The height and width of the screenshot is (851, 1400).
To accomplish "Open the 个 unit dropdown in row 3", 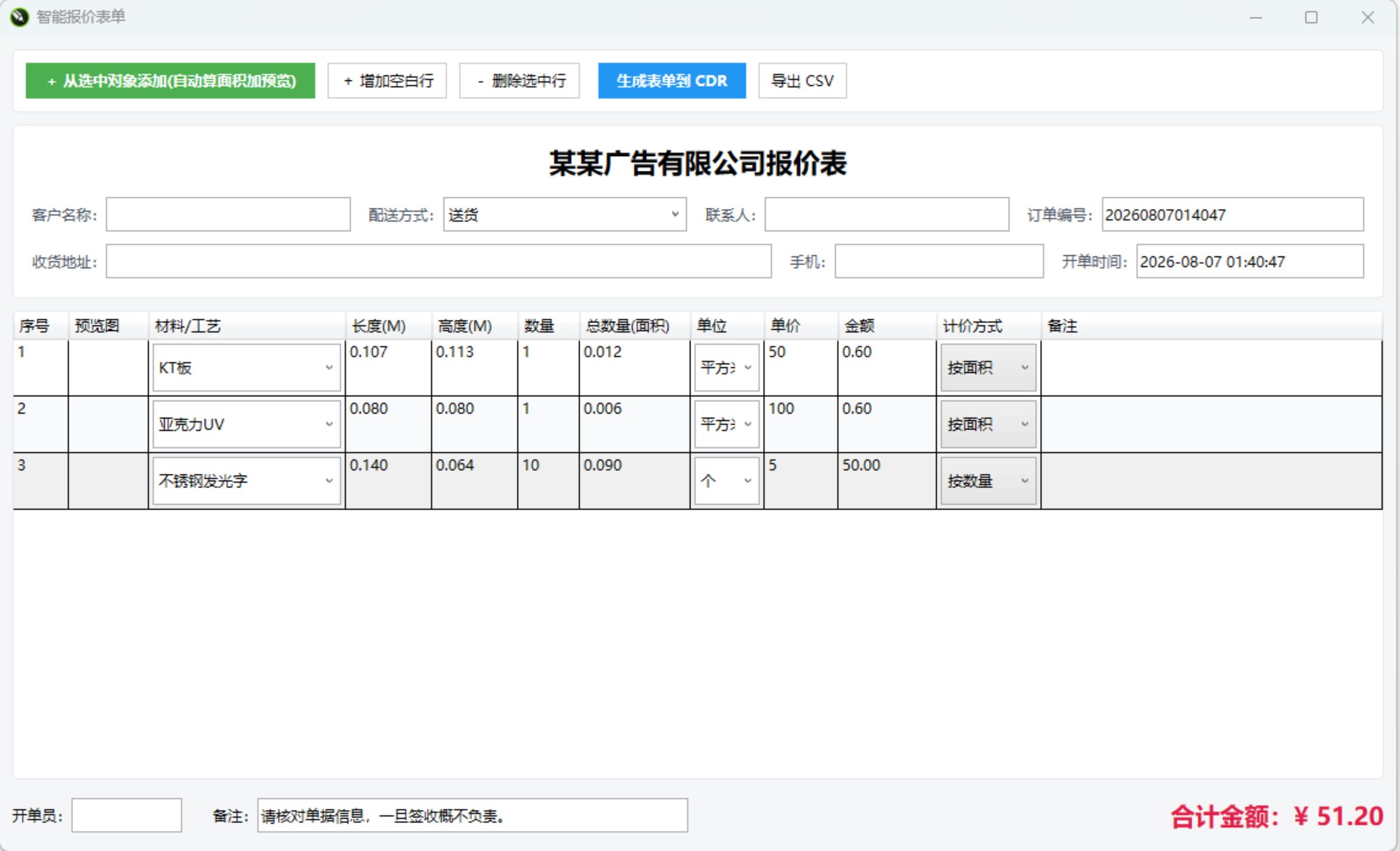I will 727,481.
